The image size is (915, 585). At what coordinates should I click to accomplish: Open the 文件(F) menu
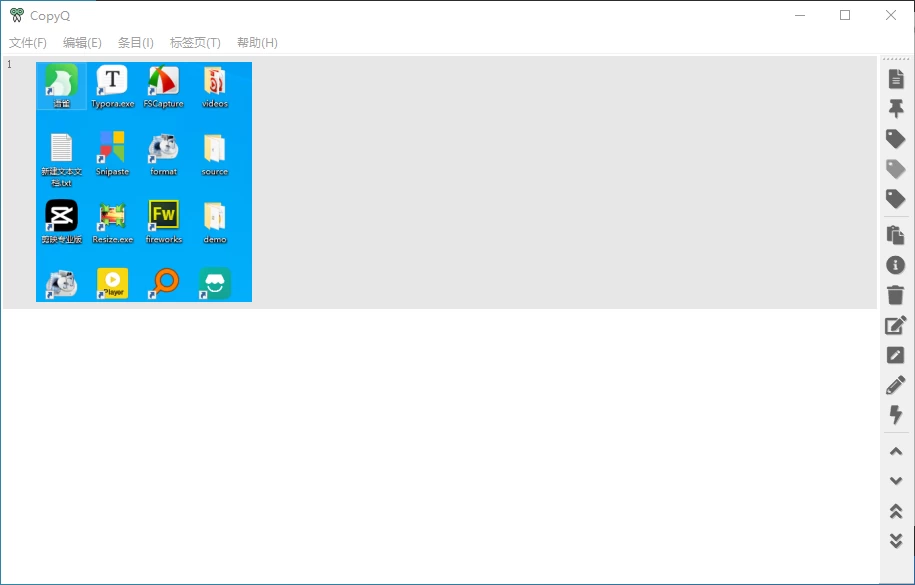coord(28,43)
